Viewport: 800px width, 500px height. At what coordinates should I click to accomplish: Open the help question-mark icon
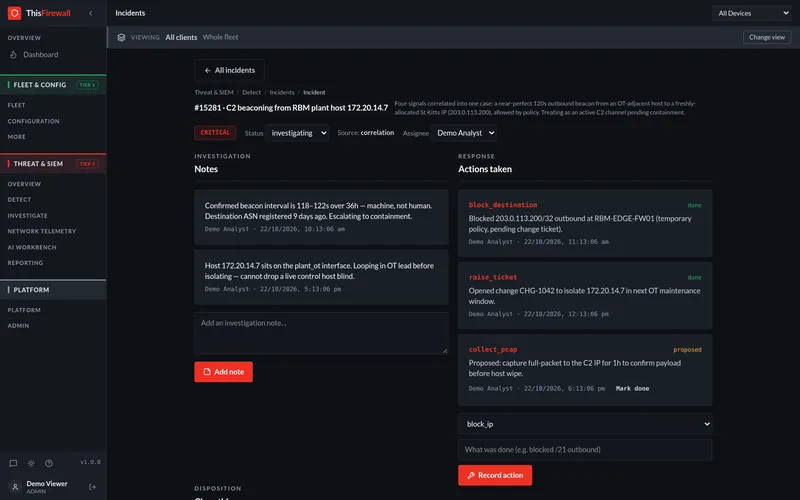(49, 463)
